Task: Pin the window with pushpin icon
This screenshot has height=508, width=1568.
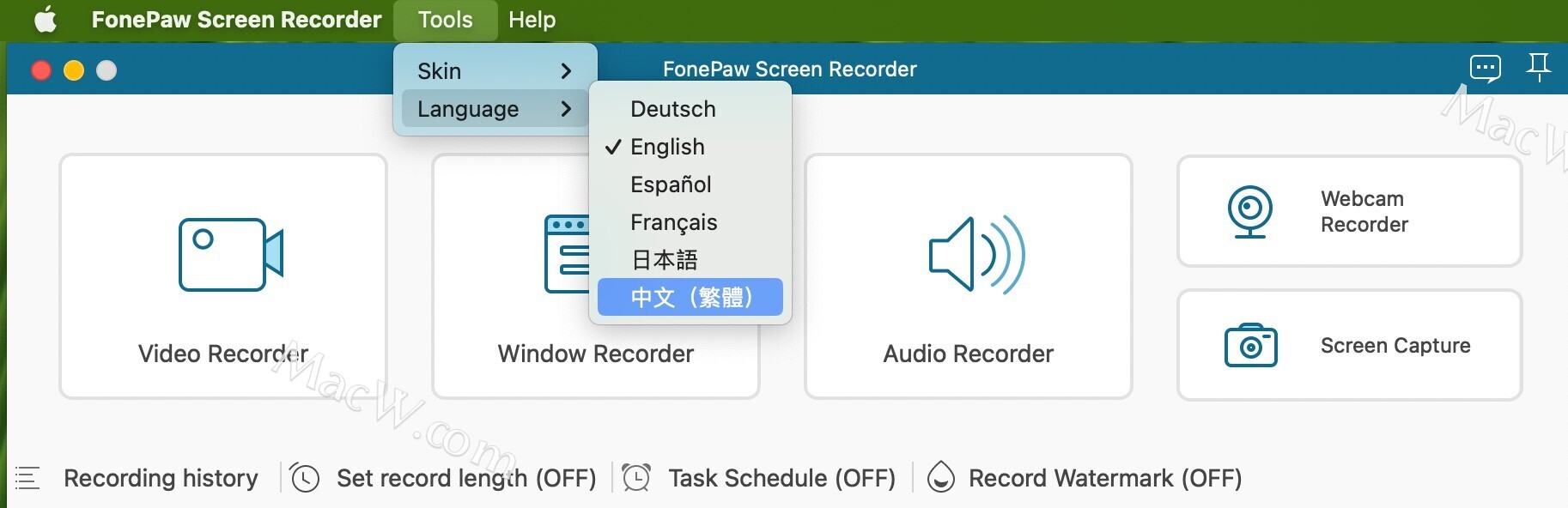Action: coord(1539,66)
